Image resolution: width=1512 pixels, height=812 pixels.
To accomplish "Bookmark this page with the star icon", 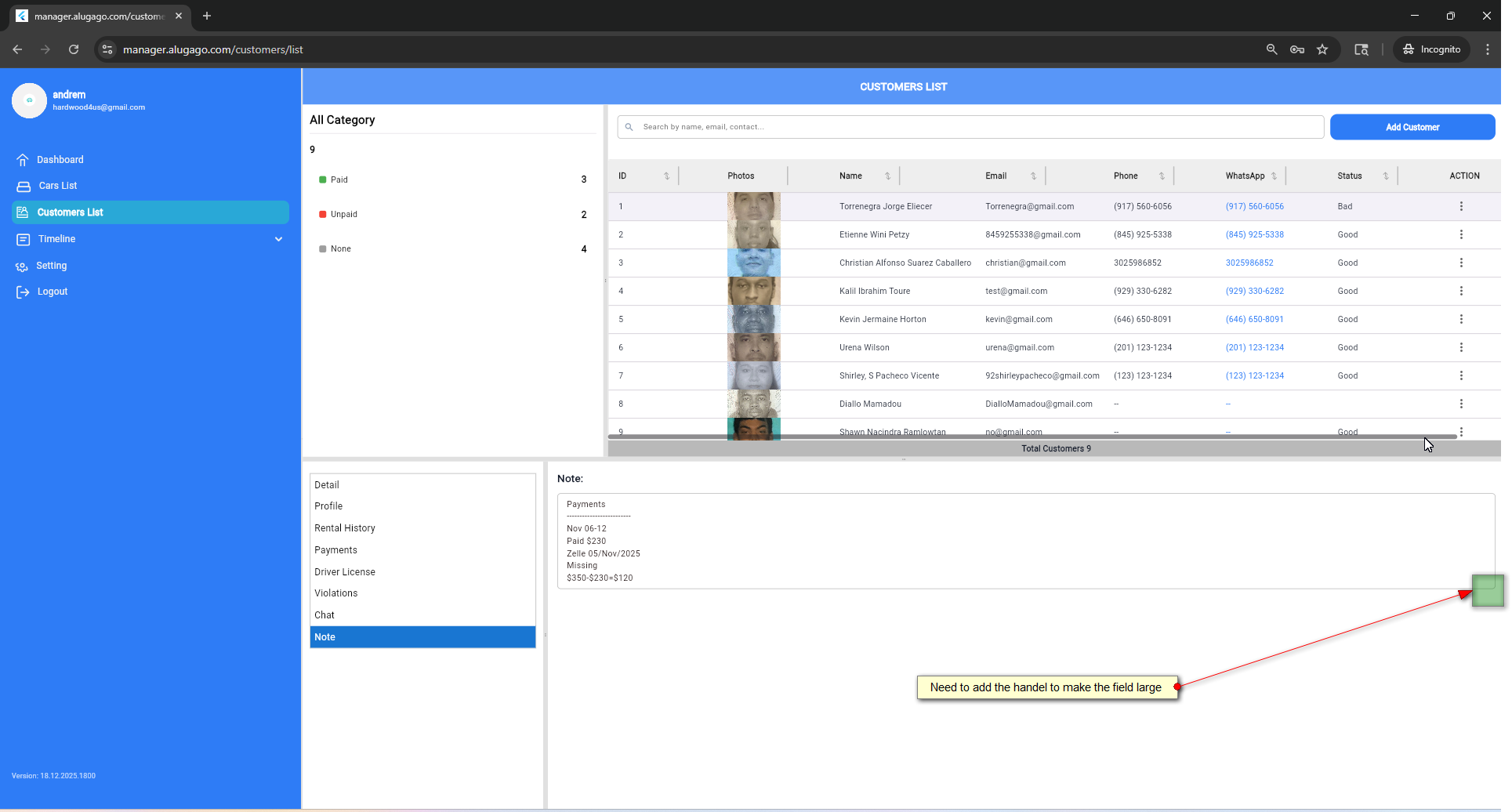I will [1322, 49].
